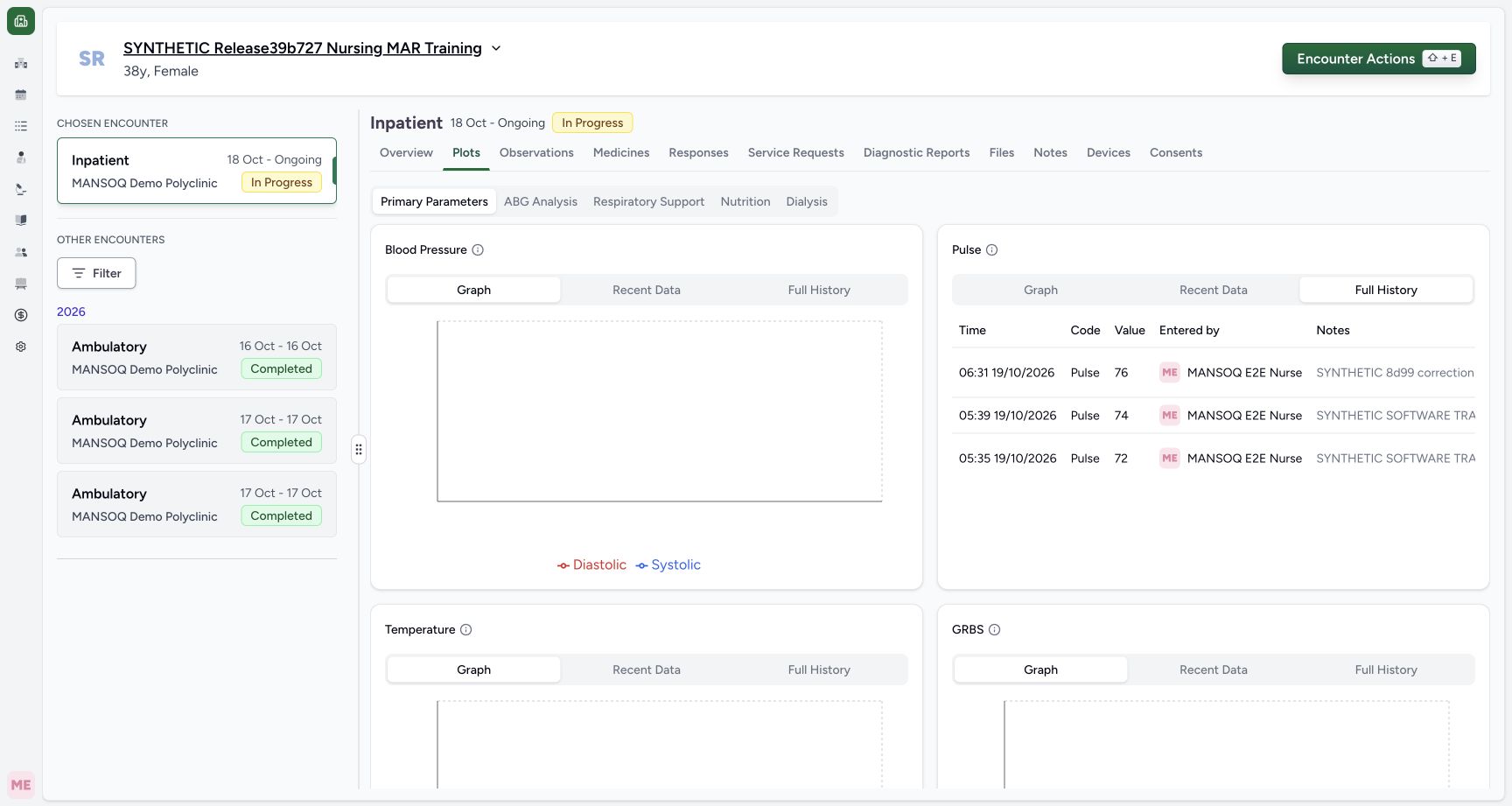Click the Temperature info icon

click(466, 630)
